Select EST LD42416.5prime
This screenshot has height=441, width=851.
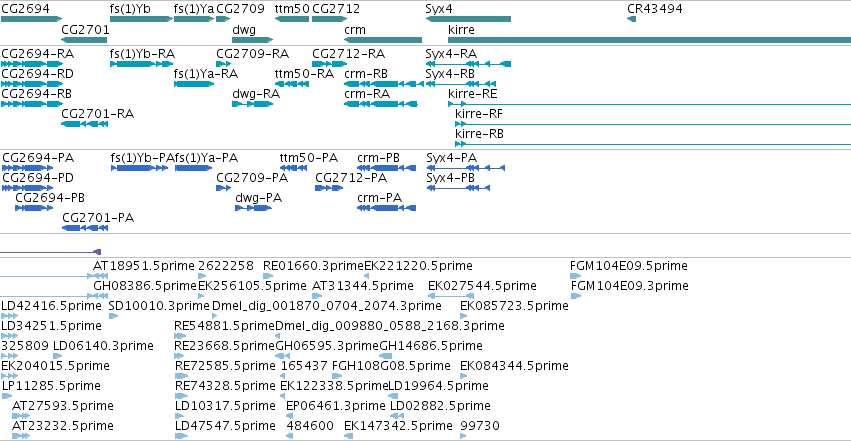point(51,306)
